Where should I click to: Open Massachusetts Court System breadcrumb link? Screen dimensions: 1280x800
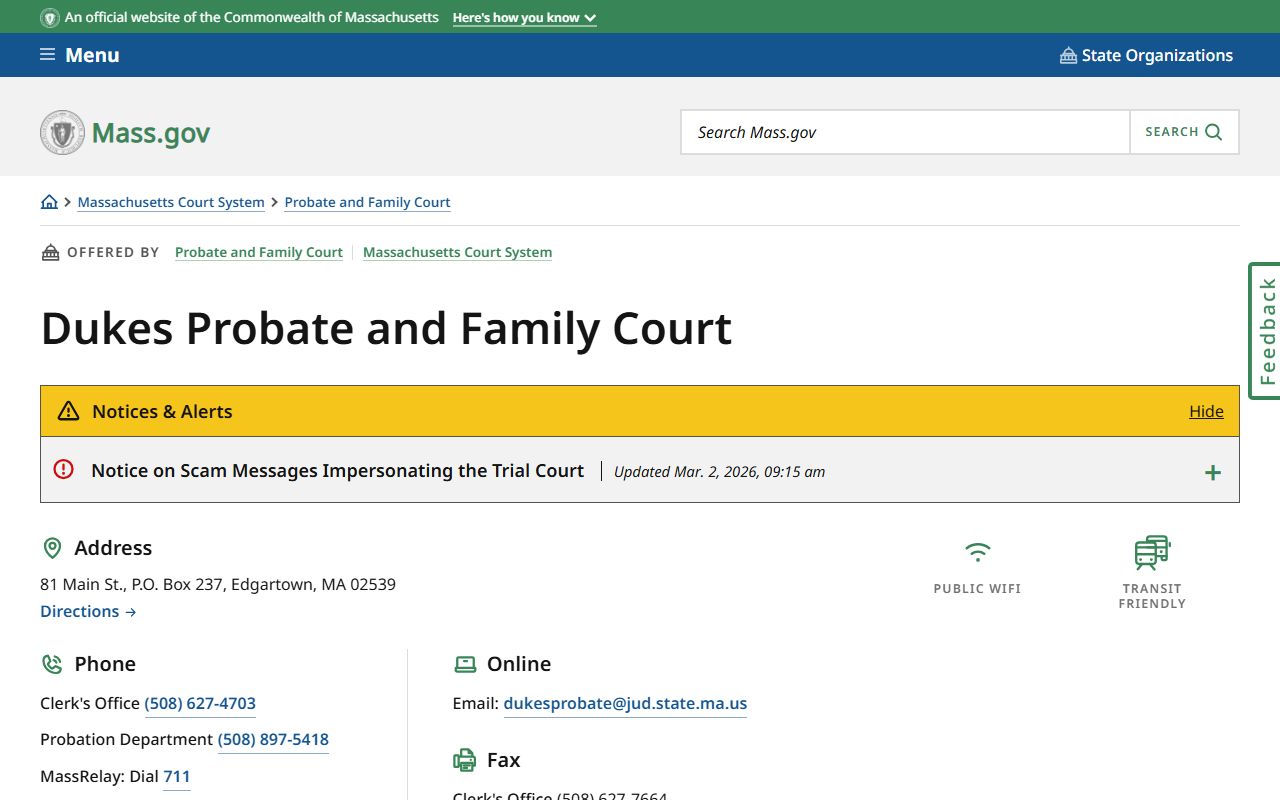pos(171,202)
